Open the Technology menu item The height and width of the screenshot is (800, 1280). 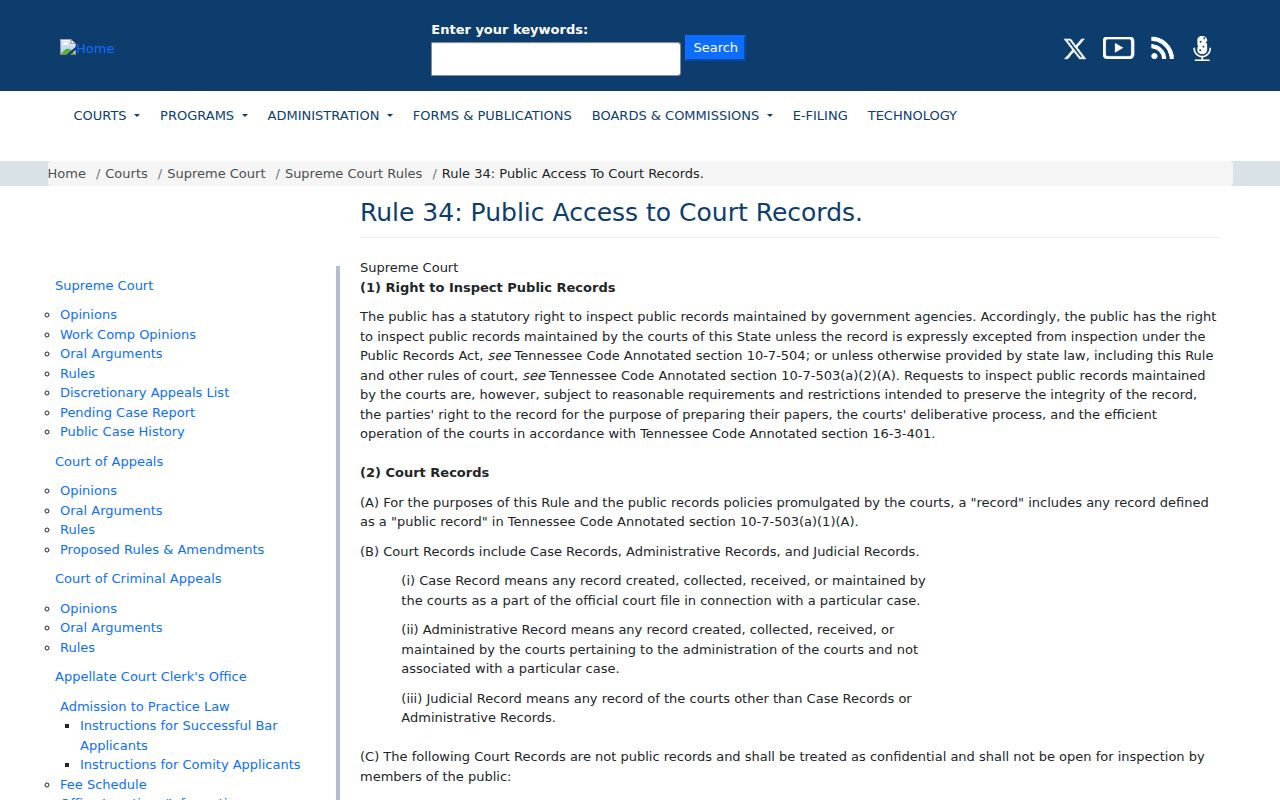point(912,115)
